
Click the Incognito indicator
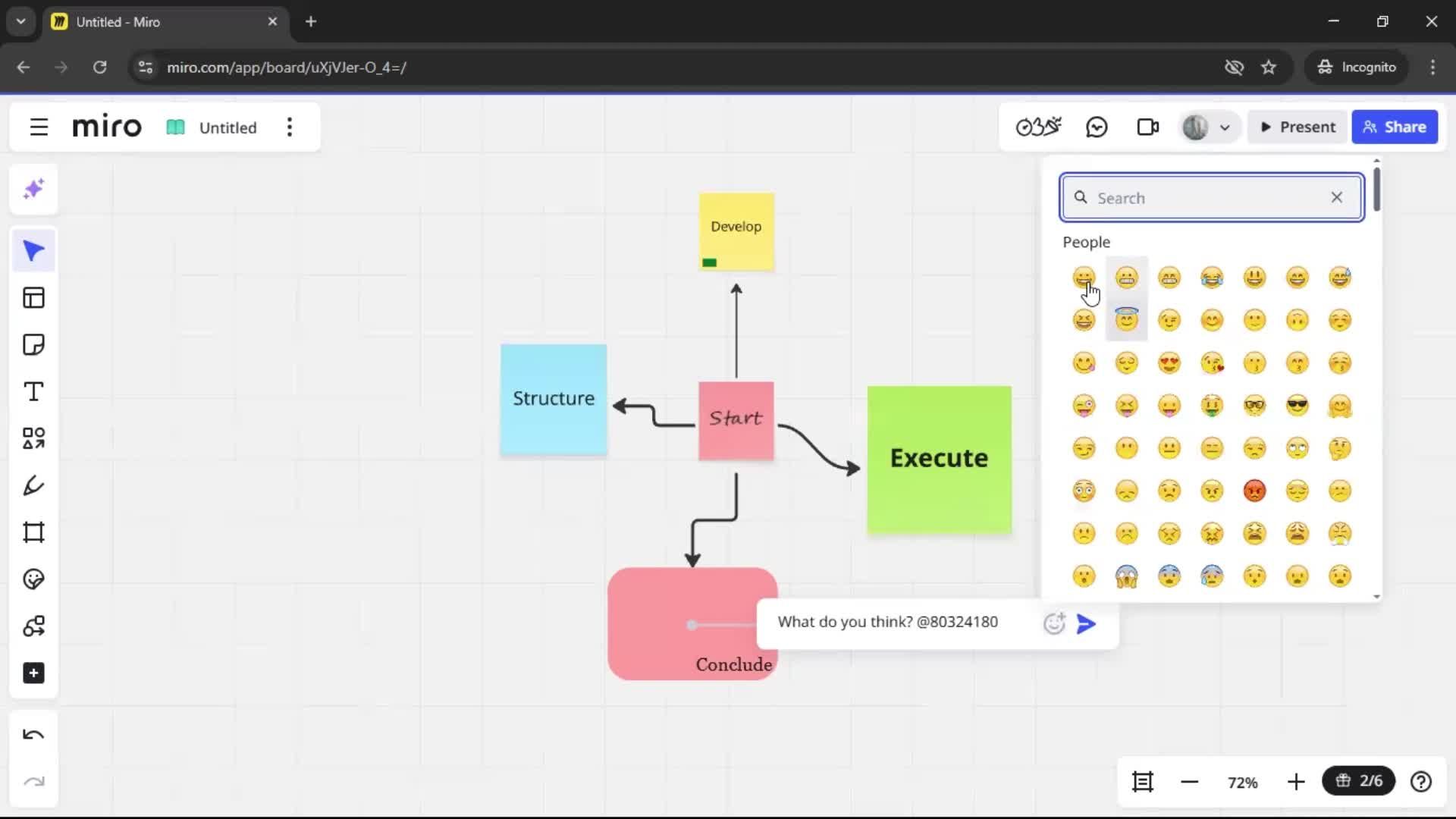tap(1357, 67)
